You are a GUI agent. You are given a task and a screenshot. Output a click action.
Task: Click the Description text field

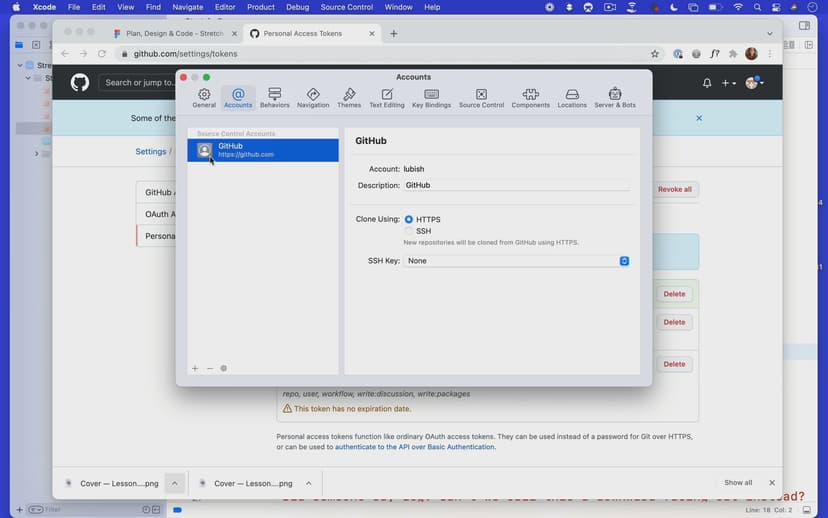tap(516, 185)
